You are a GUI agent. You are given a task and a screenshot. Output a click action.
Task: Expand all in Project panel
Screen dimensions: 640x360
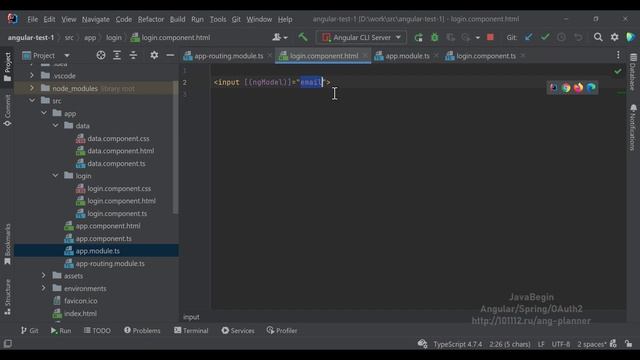[117, 55]
